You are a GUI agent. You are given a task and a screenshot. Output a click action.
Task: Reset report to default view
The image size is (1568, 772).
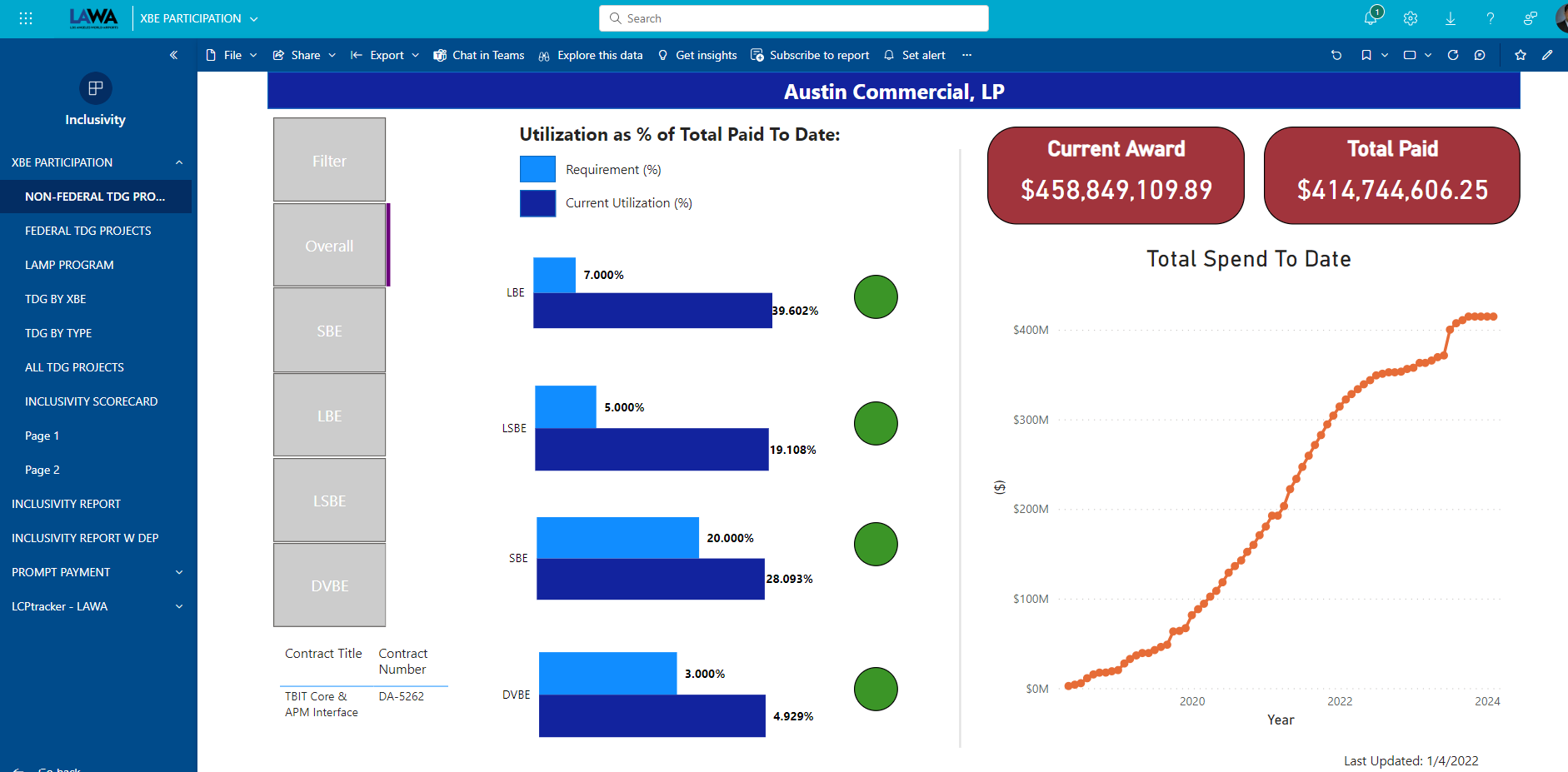click(1336, 55)
